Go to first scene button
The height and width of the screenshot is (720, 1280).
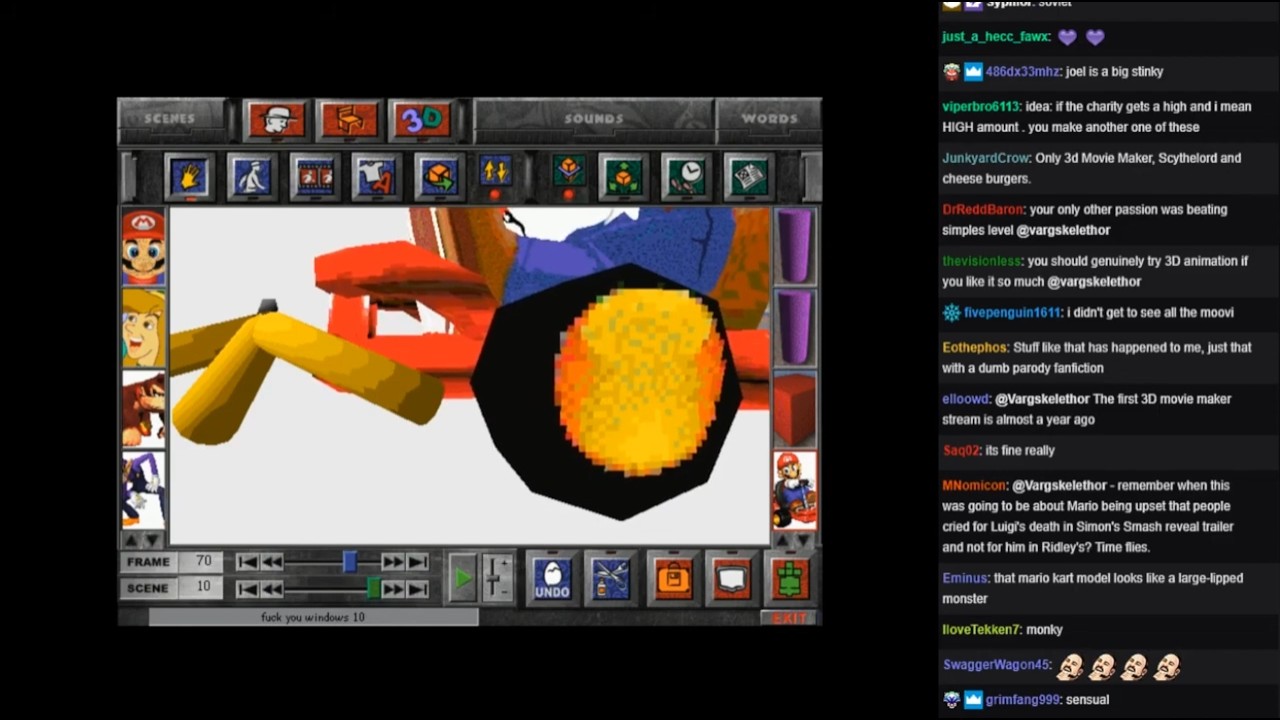(247, 589)
